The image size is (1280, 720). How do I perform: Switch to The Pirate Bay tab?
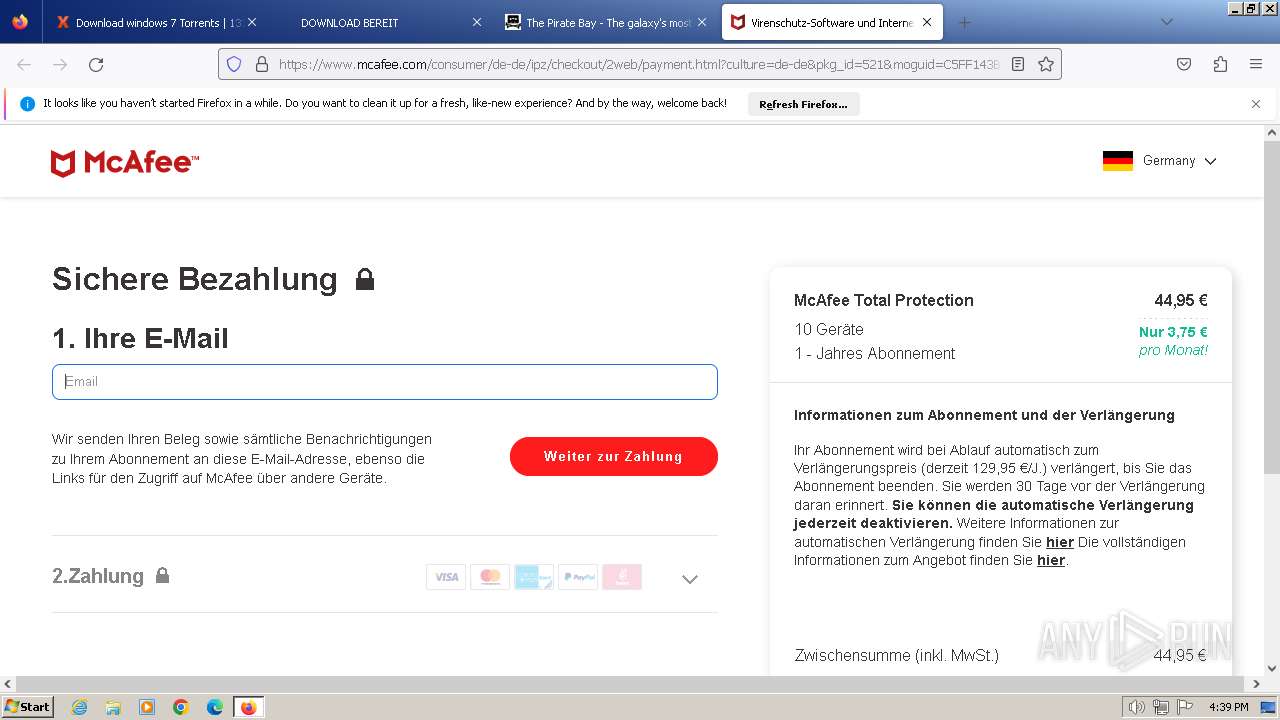[x=607, y=22]
